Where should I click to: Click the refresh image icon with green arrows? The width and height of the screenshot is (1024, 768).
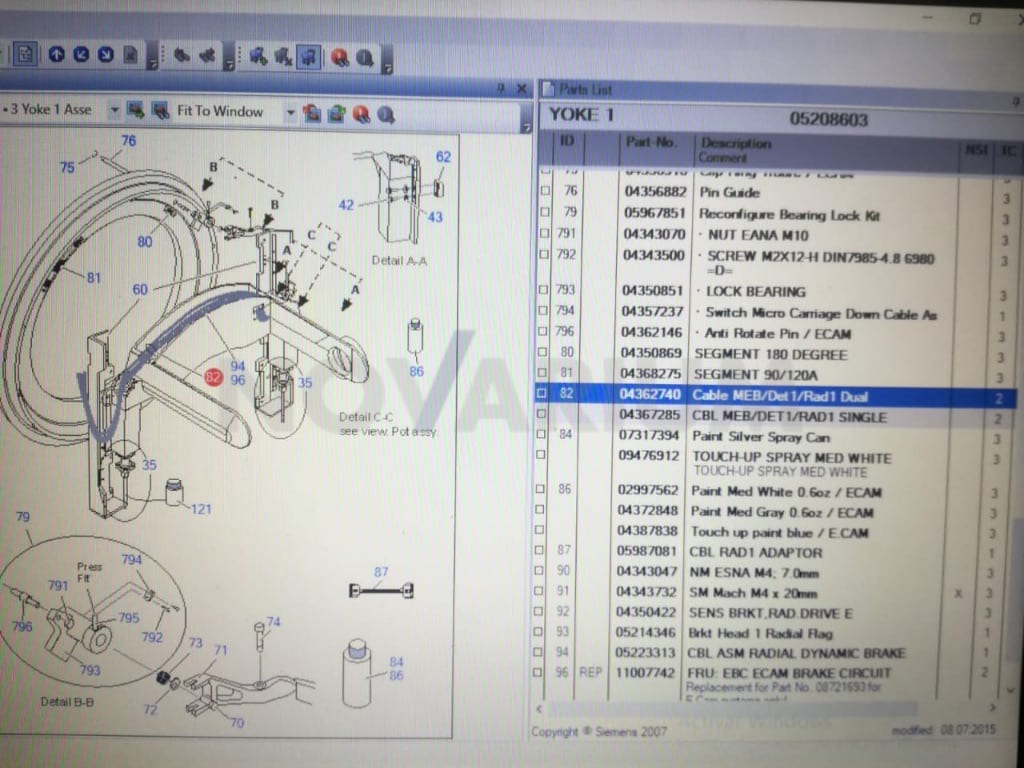coord(336,114)
